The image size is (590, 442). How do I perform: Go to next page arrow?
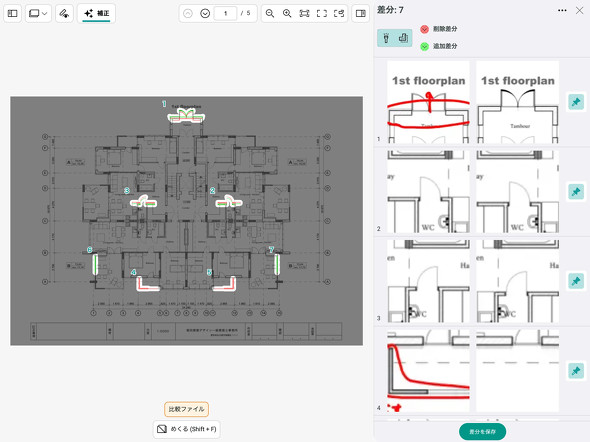(x=205, y=14)
